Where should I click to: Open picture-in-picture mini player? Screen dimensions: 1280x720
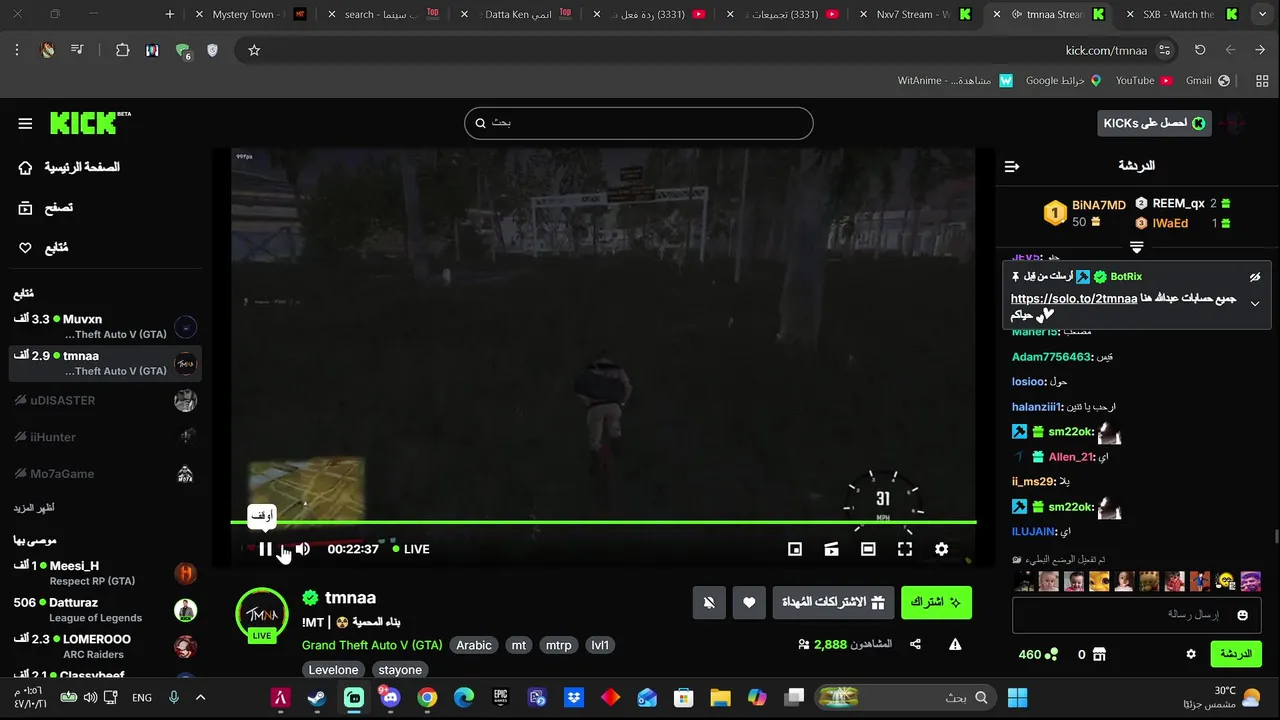pos(795,549)
